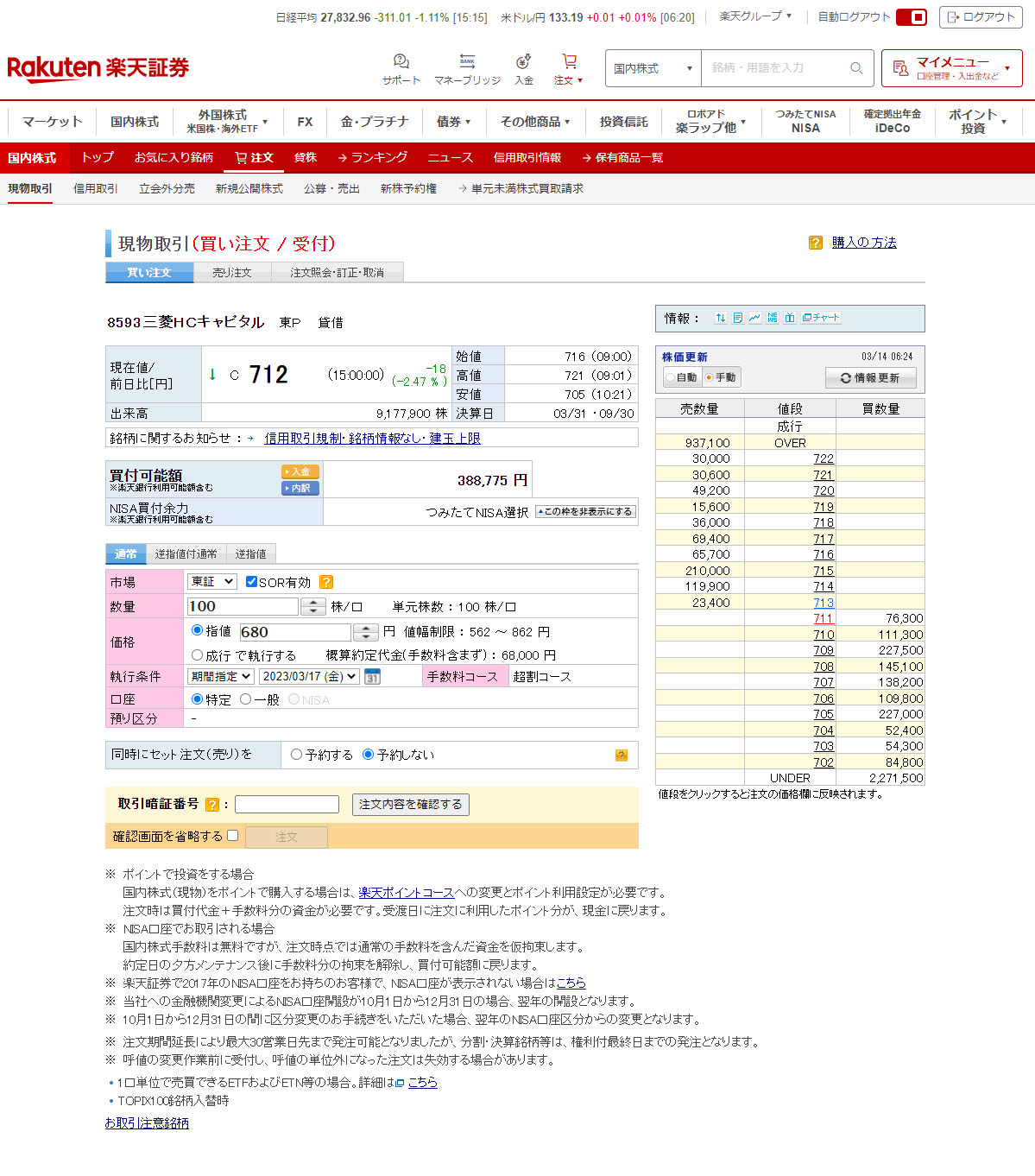Select the 逆指値付通常 order tab
Screen dimensions: 1035x1176
186,554
